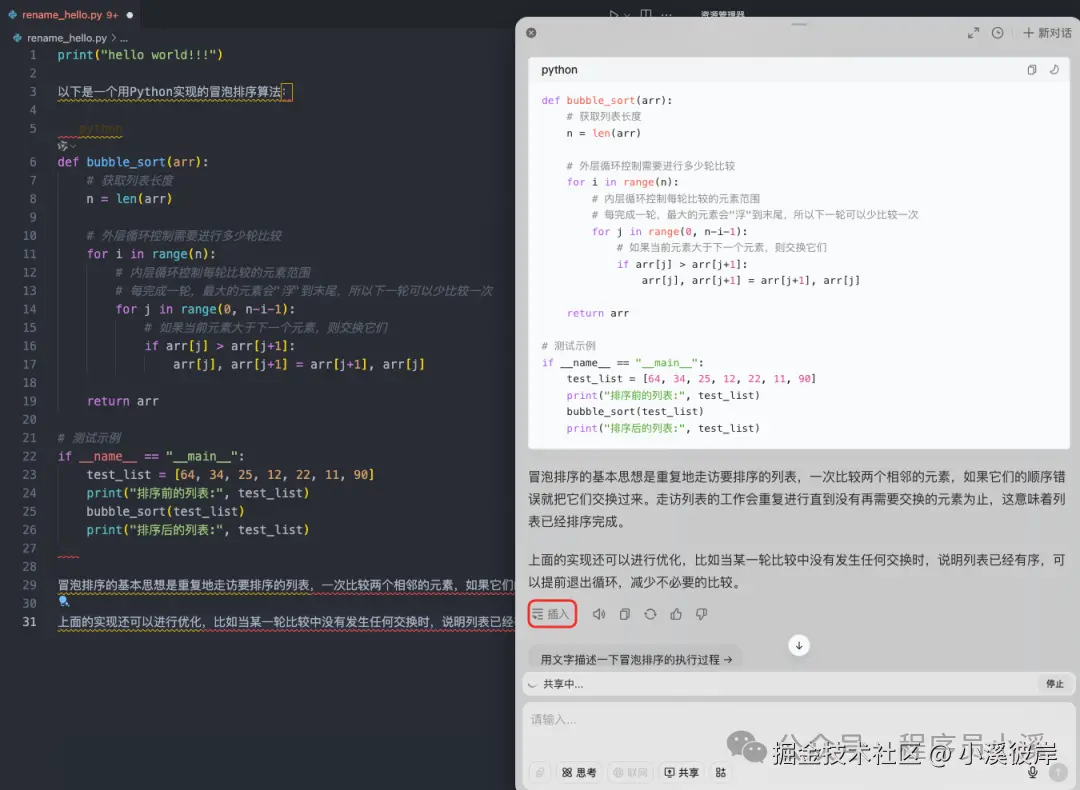Click the expand chat panel arrows icon

[x=974, y=32]
